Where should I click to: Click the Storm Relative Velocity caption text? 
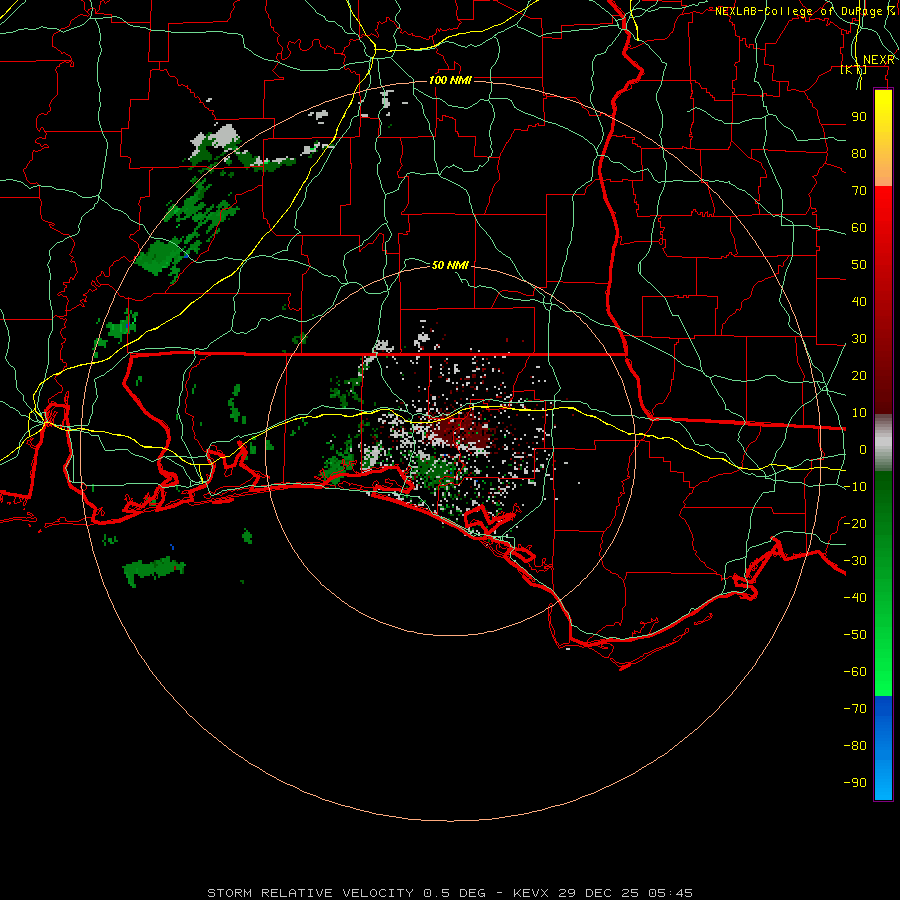pyautogui.click(x=450, y=893)
